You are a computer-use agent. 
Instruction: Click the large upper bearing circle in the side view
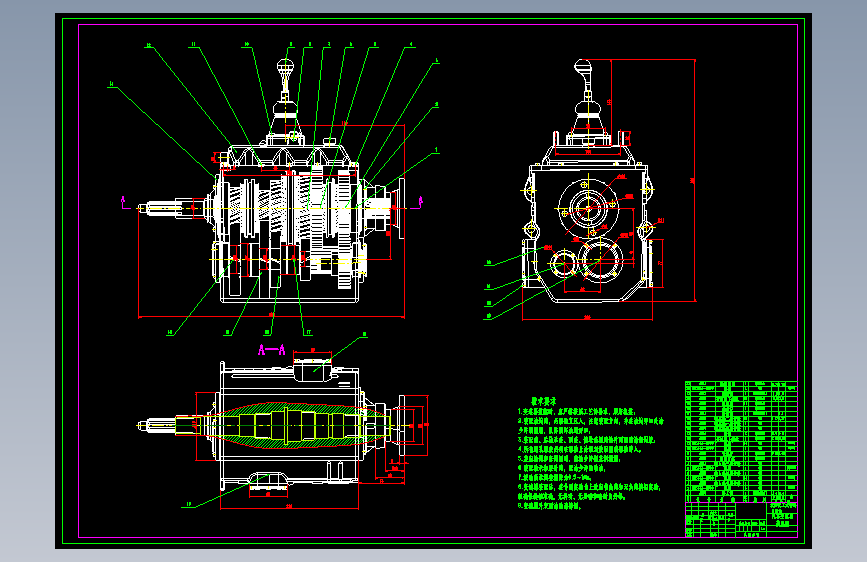click(x=588, y=208)
